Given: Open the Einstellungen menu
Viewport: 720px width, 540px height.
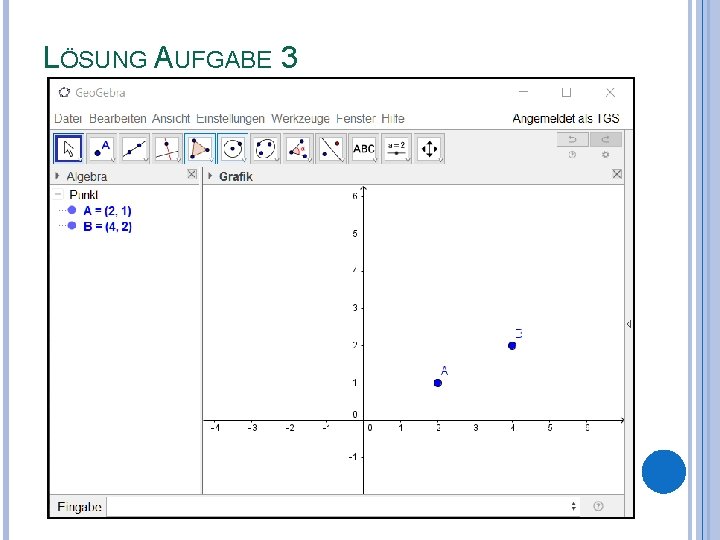Looking at the screenshot, I should pyautogui.click(x=230, y=118).
